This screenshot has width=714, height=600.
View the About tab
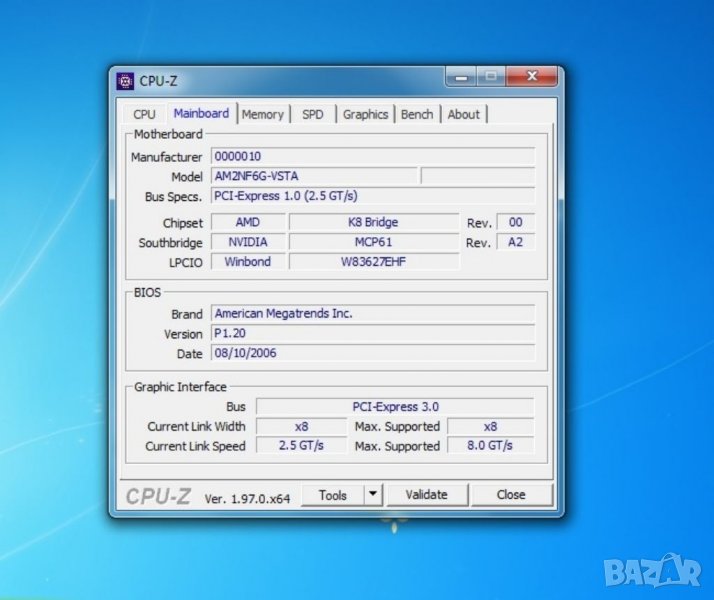point(463,114)
